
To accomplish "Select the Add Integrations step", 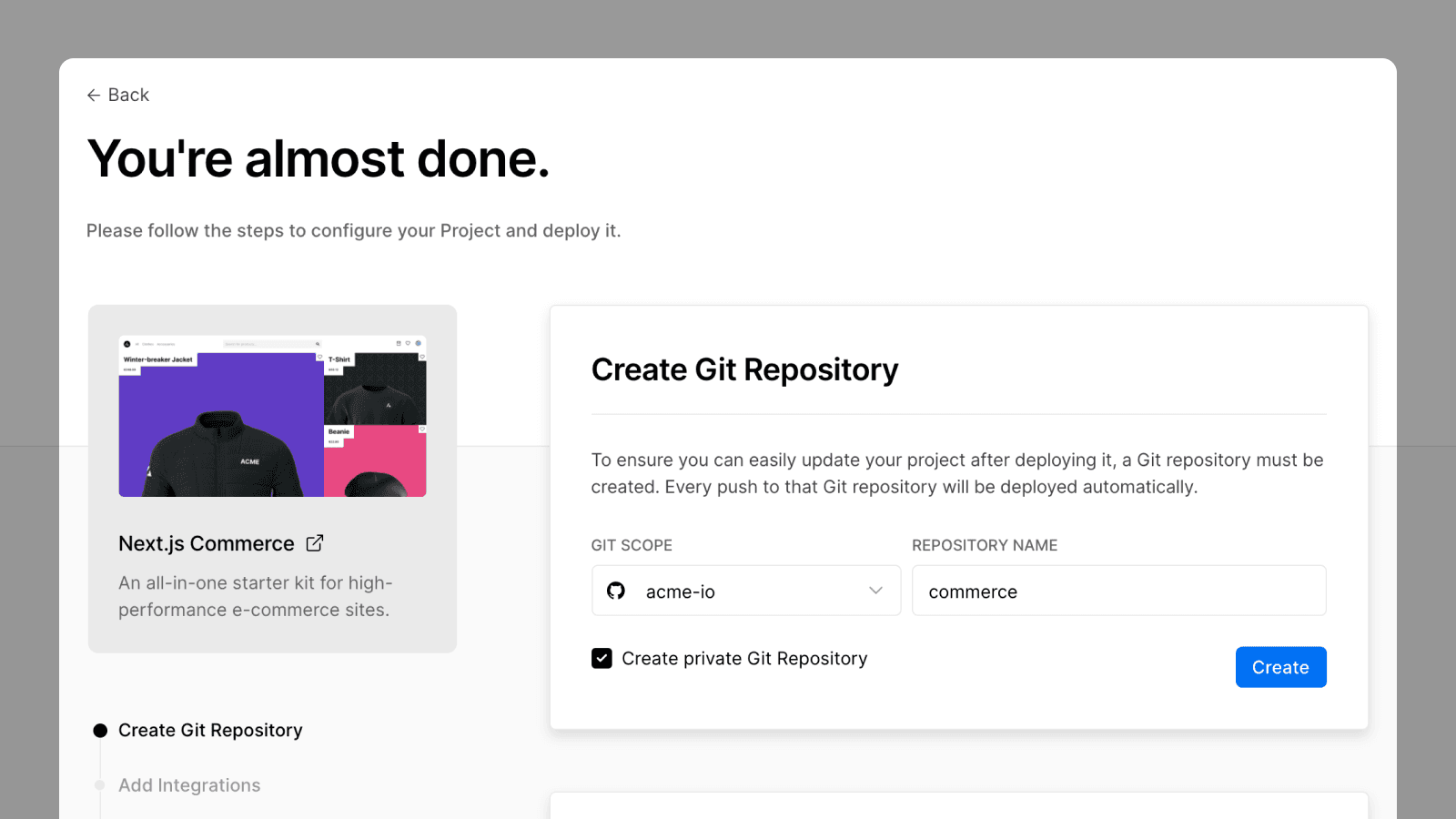I will (x=189, y=785).
